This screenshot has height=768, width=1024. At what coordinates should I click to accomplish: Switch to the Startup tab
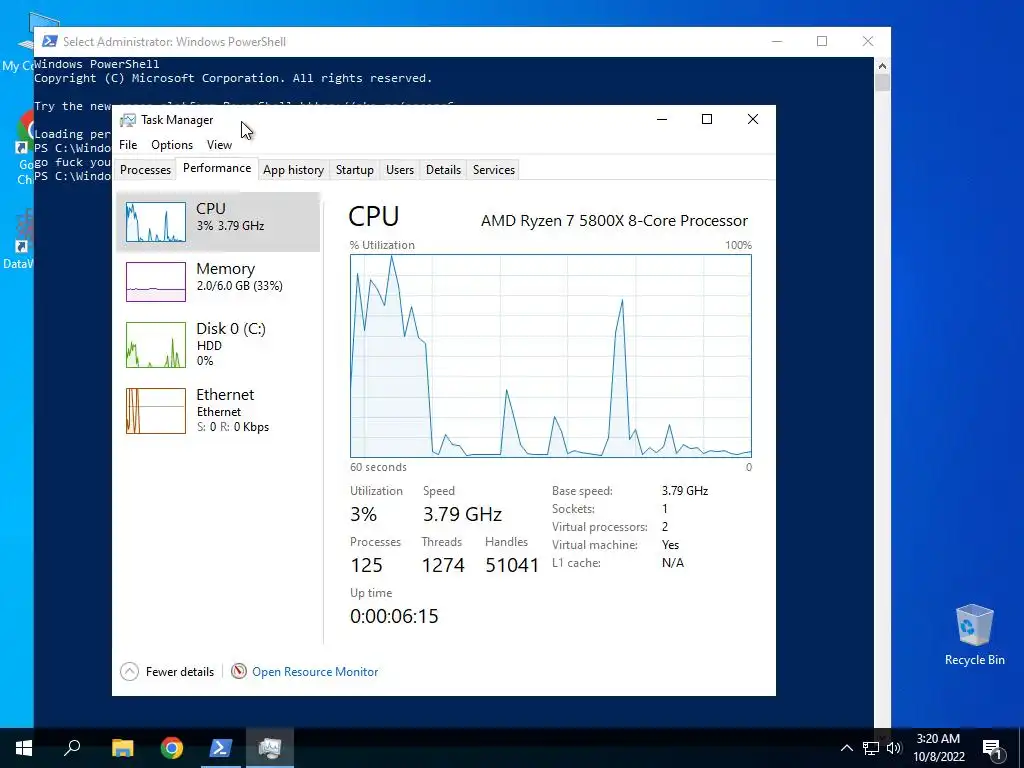tap(355, 170)
